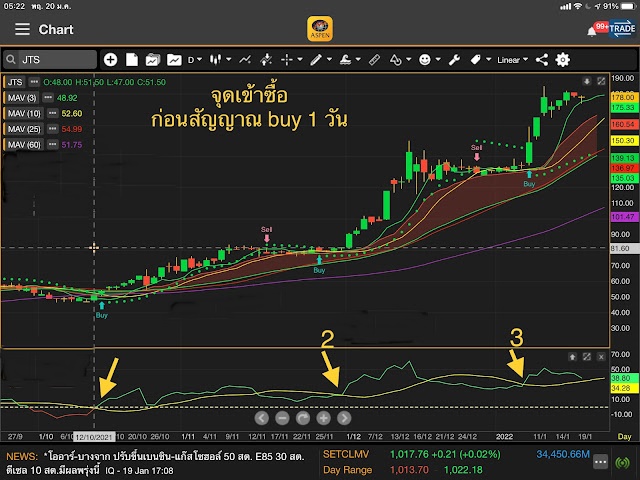Image resolution: width=640 pixels, height=480 pixels.
Task: Open MAV (3) options ellipsis
Action: pyautogui.click(x=48, y=97)
